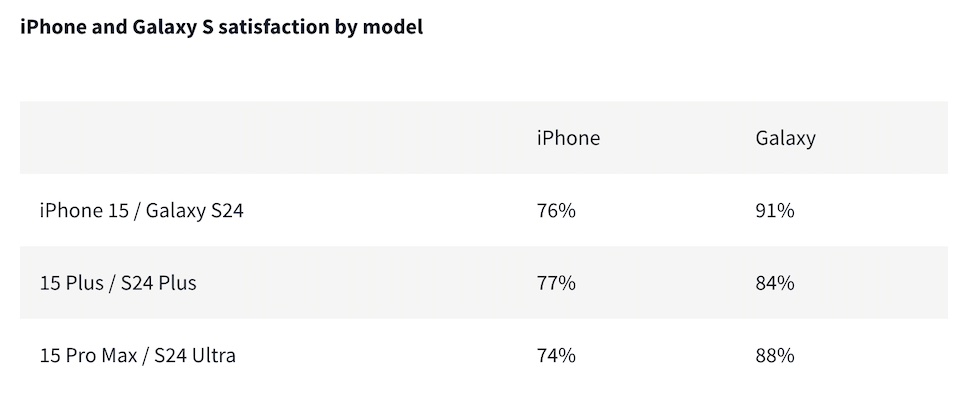Click "Galaxy S24" in the first row label

coord(194,211)
